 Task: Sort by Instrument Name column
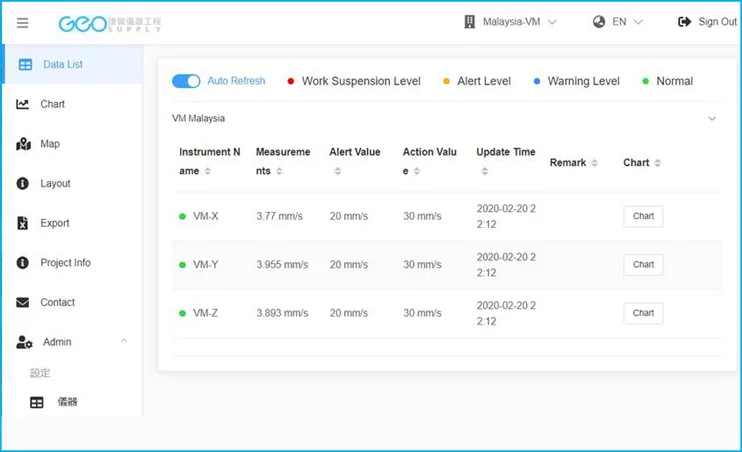pyautogui.click(x=208, y=172)
